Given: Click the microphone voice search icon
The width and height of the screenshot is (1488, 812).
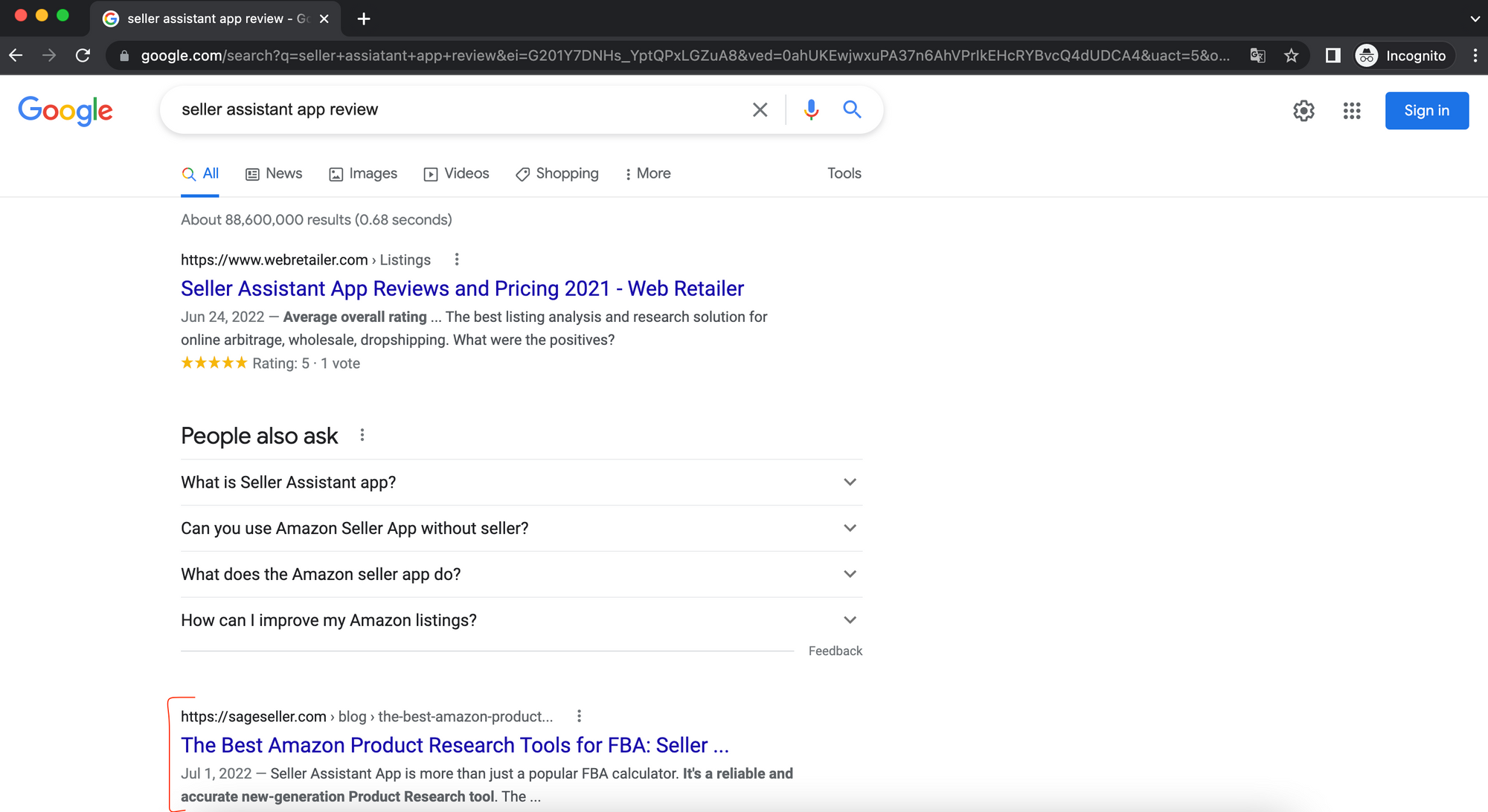Looking at the screenshot, I should (811, 110).
